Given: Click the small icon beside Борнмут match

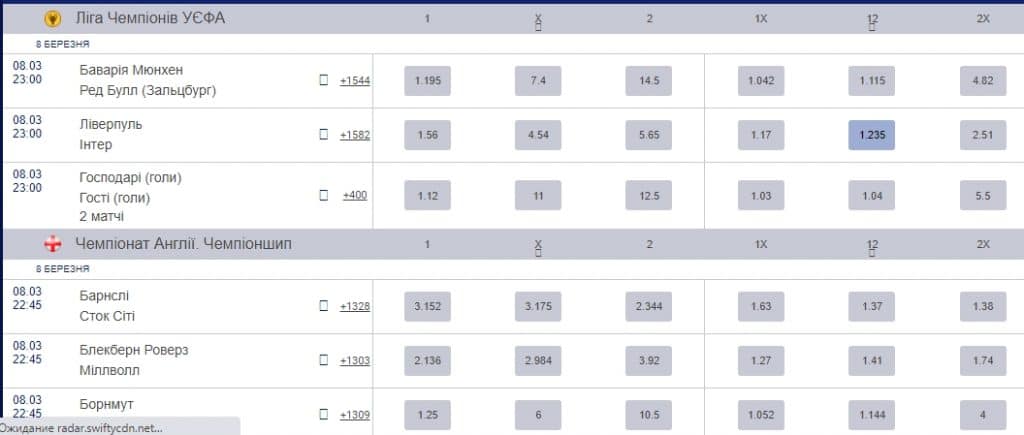Looking at the screenshot, I should pos(323,414).
